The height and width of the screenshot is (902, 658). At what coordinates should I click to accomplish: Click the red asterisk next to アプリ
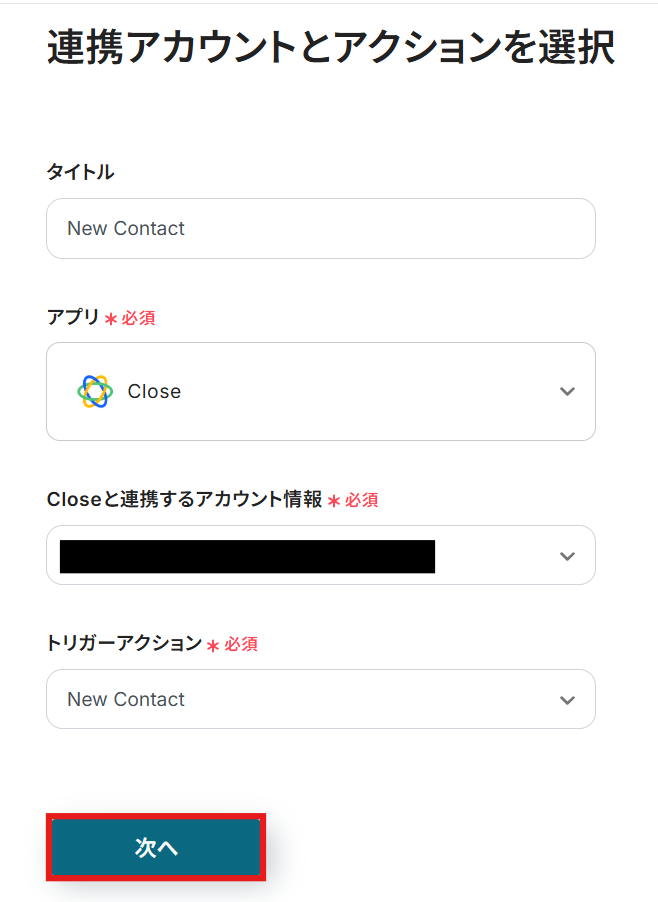111,320
